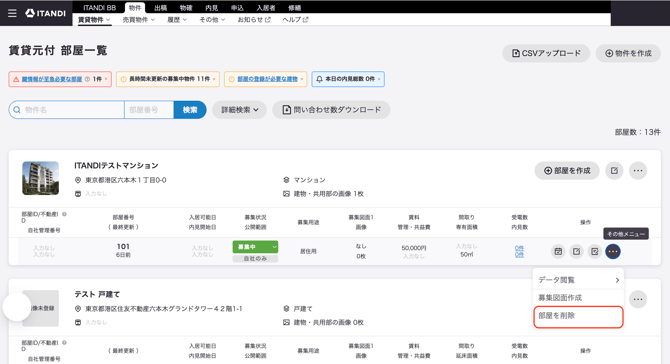Open the 賃貸物件 dropdown menu
This screenshot has height=364, width=670.
tap(94, 20)
